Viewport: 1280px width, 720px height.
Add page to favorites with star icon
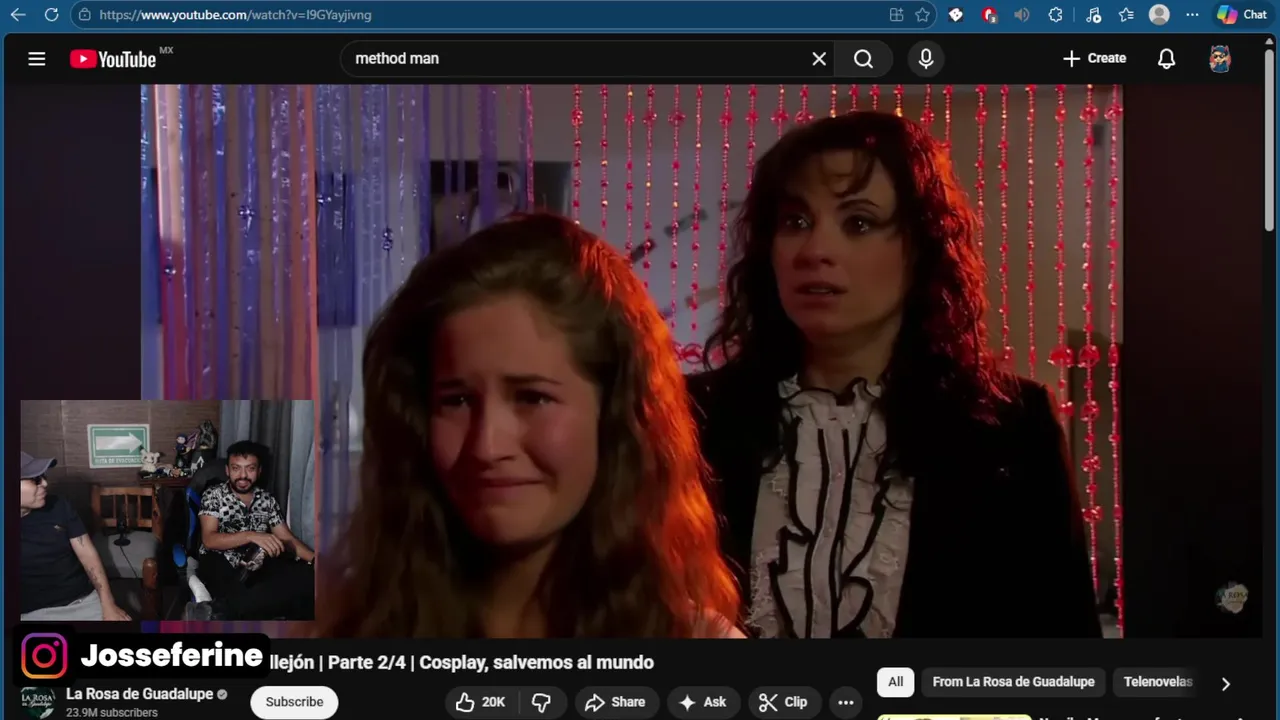pos(922,15)
